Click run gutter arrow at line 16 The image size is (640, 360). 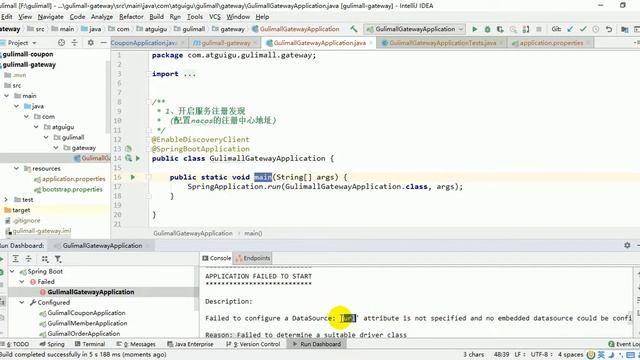coord(133,177)
